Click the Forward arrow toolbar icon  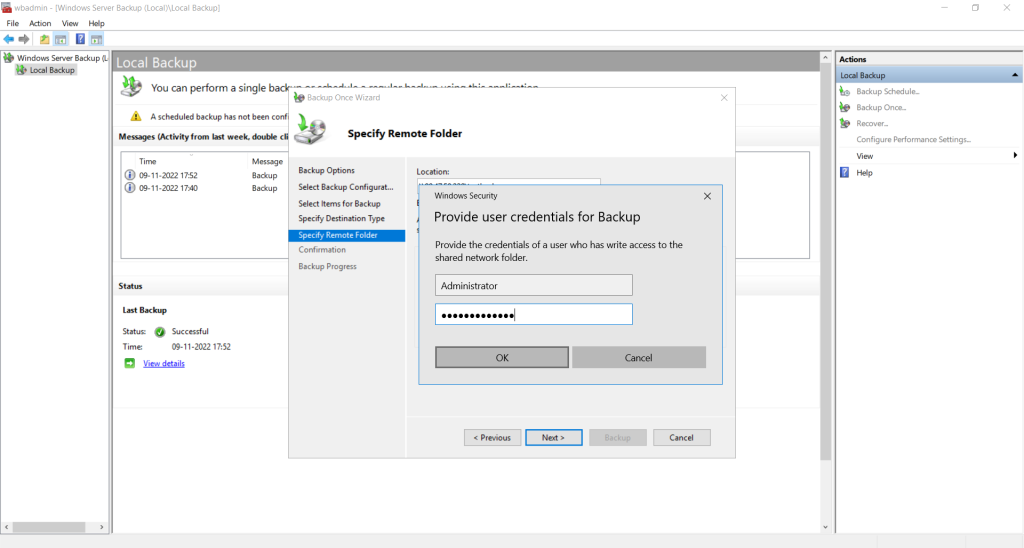click(24, 39)
